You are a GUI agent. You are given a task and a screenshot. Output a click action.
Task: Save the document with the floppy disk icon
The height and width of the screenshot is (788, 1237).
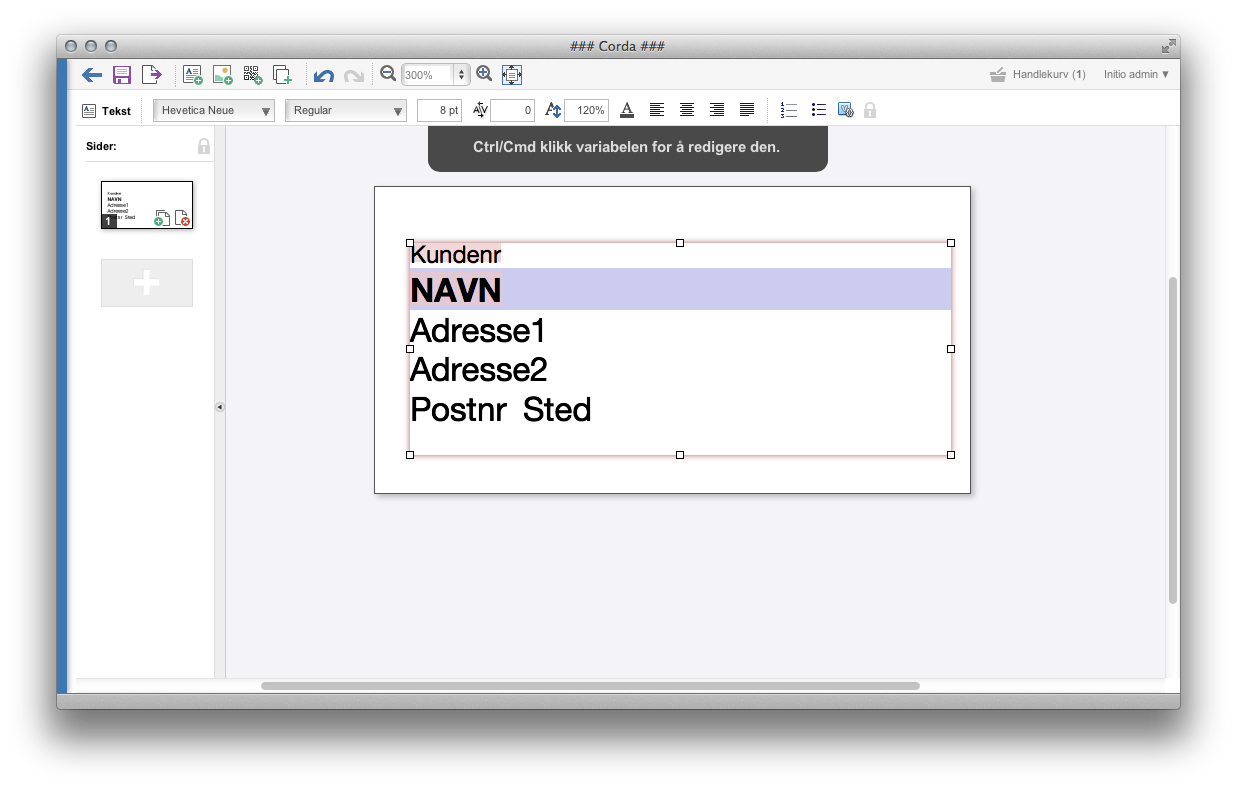122,75
